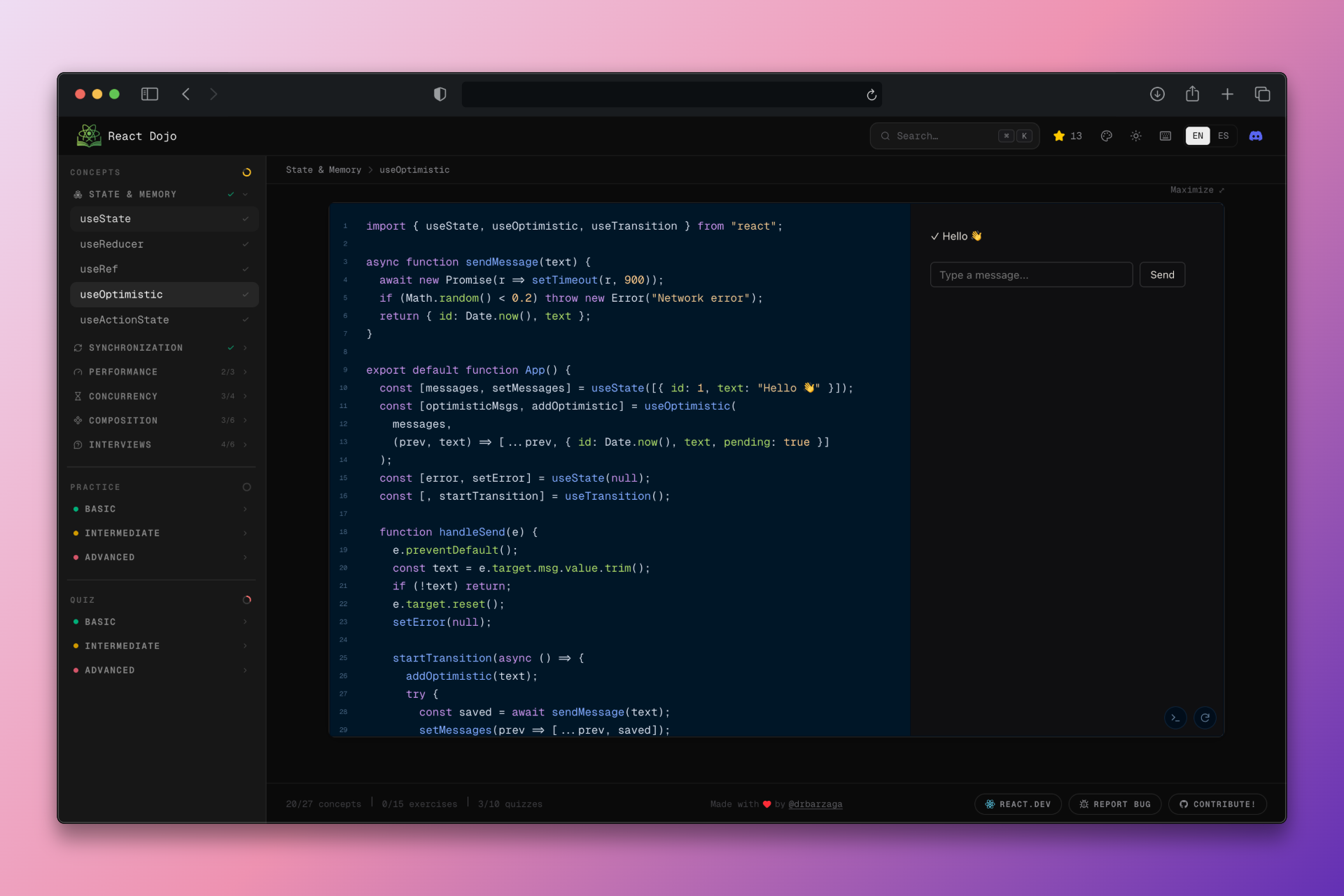Open the color palette theme icon
The width and height of the screenshot is (1344, 896).
tap(1106, 136)
